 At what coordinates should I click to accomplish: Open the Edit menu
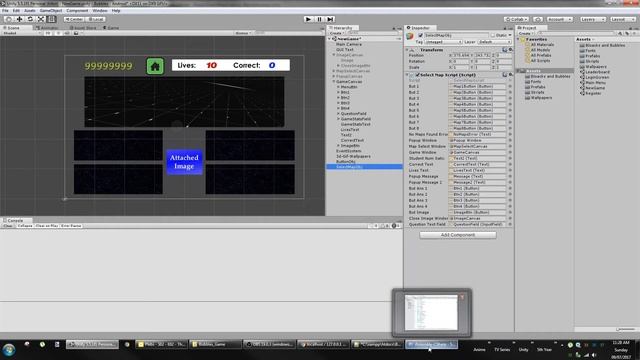(16, 11)
